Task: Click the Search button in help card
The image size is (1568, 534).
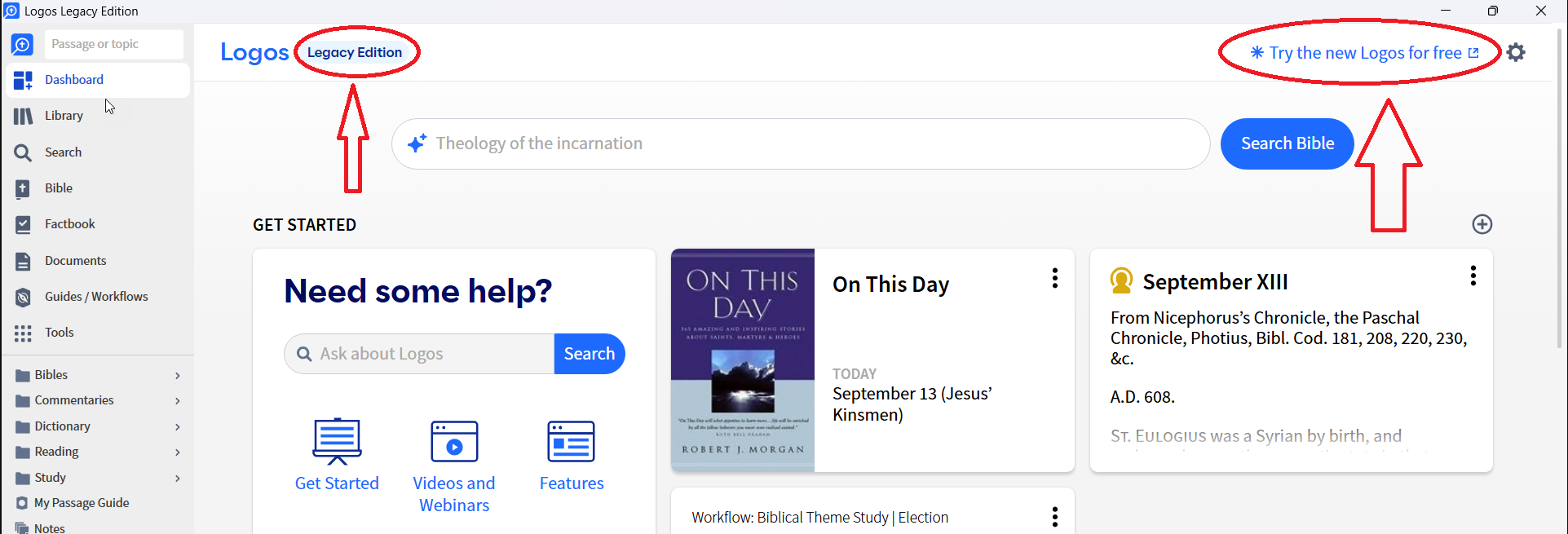Action: 590,354
